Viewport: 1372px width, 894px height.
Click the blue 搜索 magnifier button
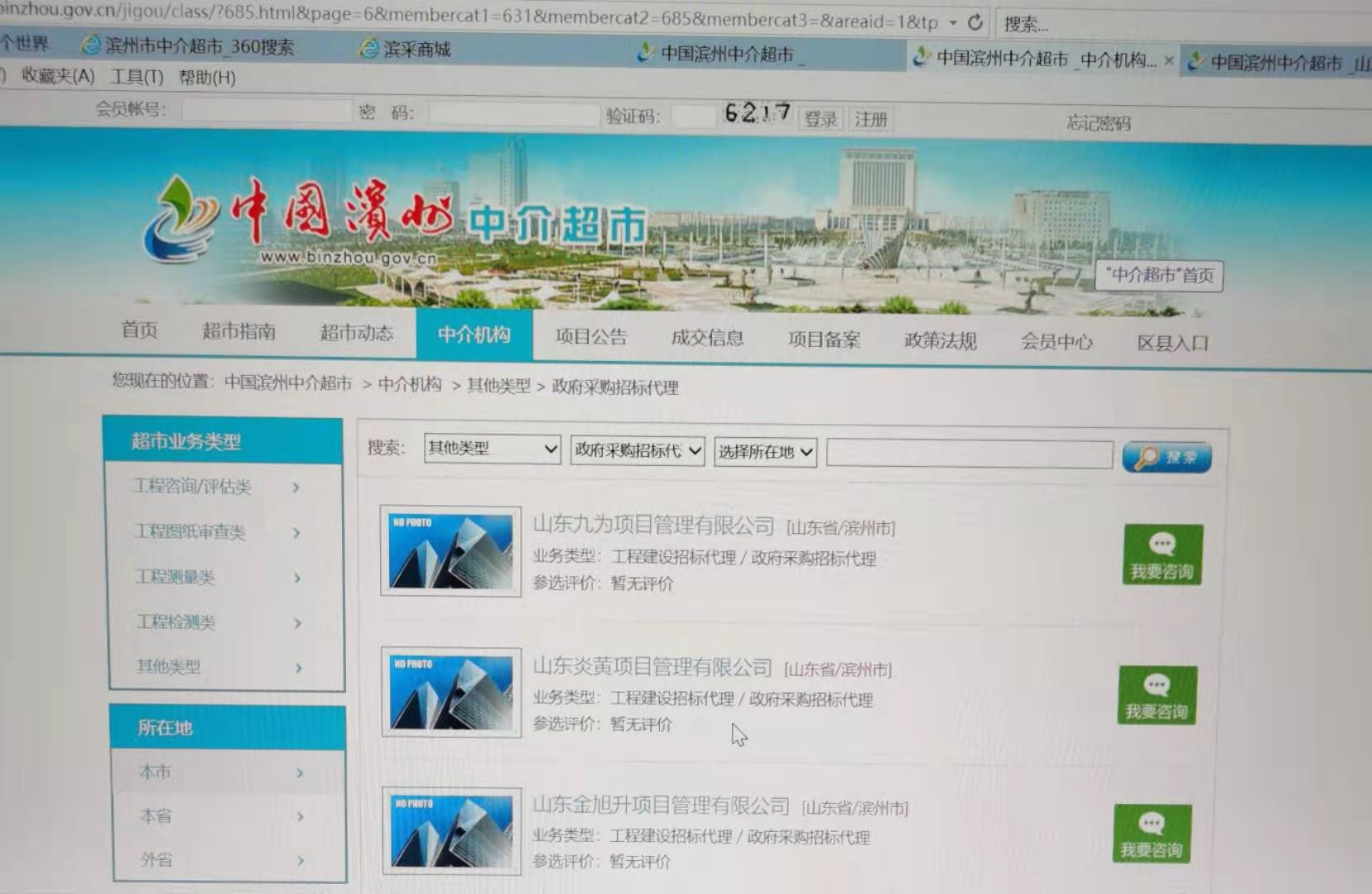pos(1167,457)
